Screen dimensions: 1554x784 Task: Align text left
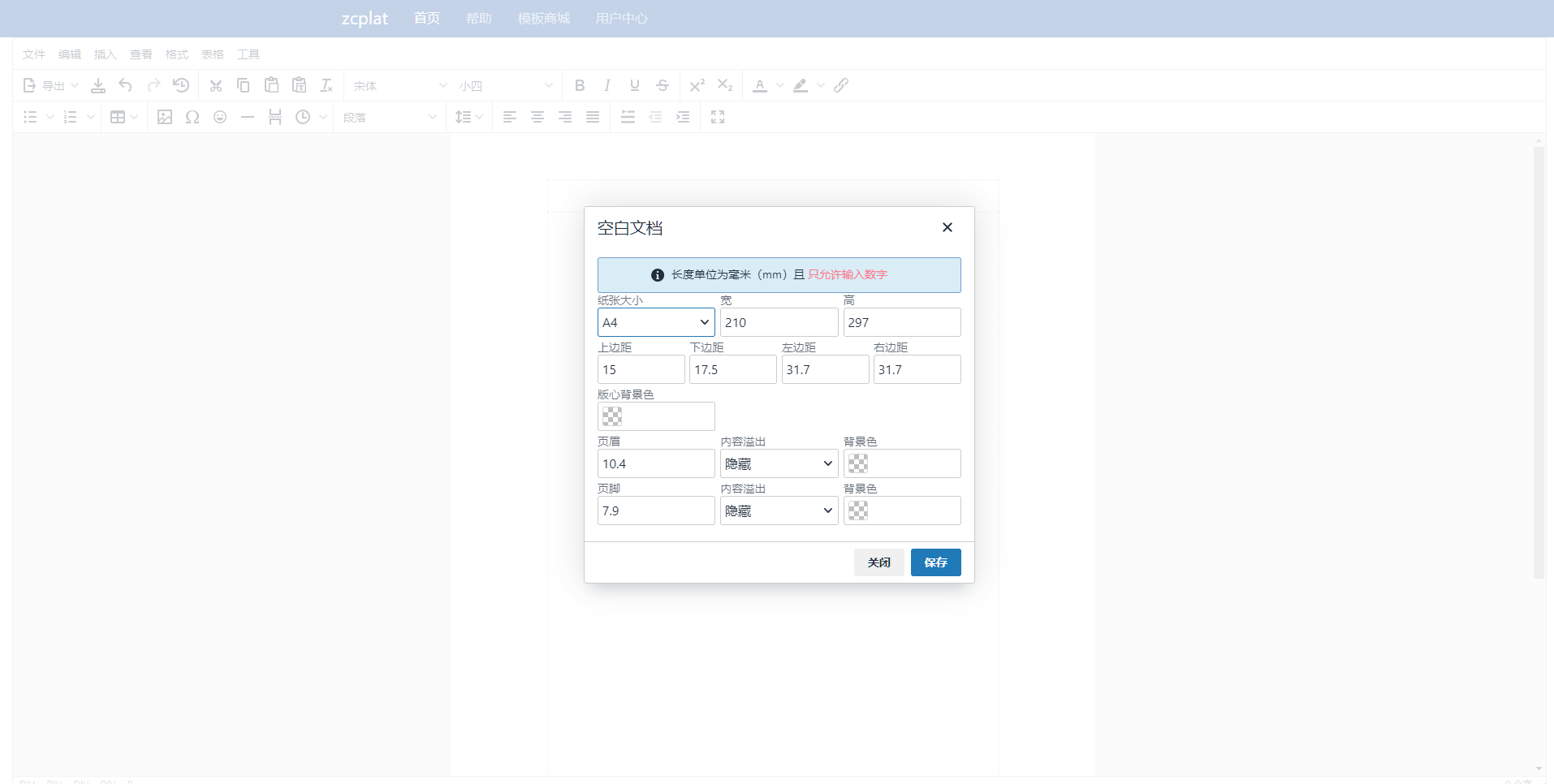(x=510, y=117)
